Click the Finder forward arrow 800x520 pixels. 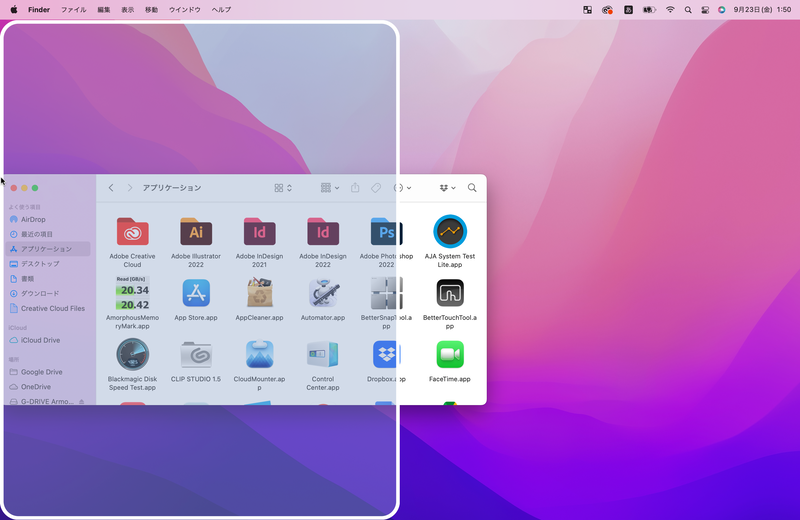(130, 188)
